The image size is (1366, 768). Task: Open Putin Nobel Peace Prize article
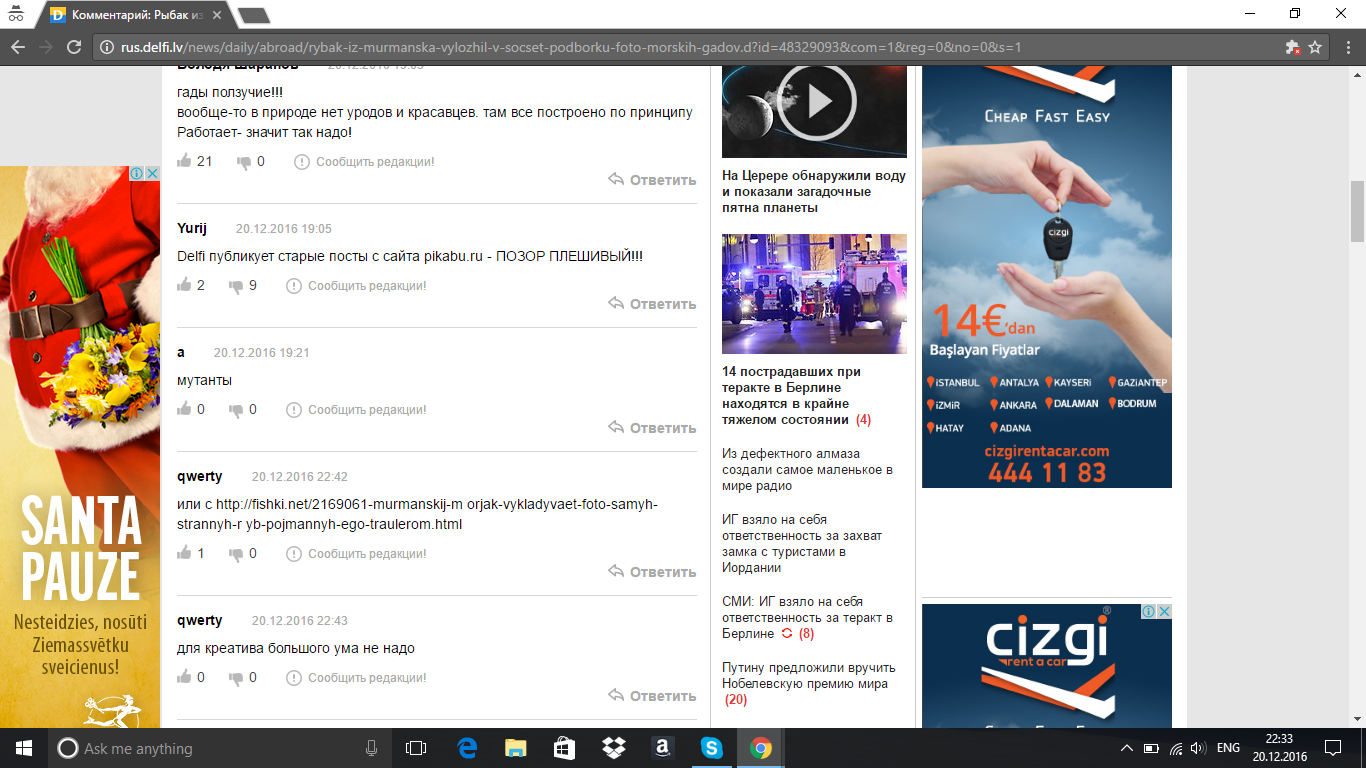click(x=808, y=676)
